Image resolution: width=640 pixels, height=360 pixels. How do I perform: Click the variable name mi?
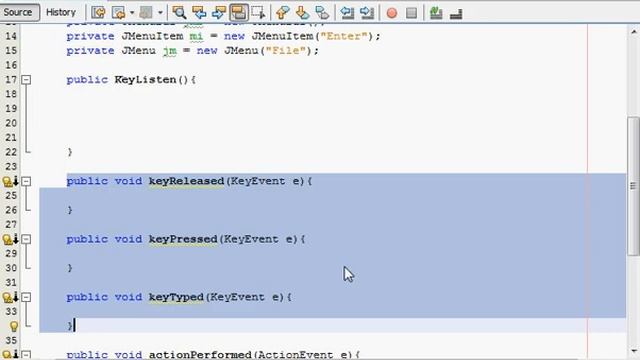pos(196,36)
